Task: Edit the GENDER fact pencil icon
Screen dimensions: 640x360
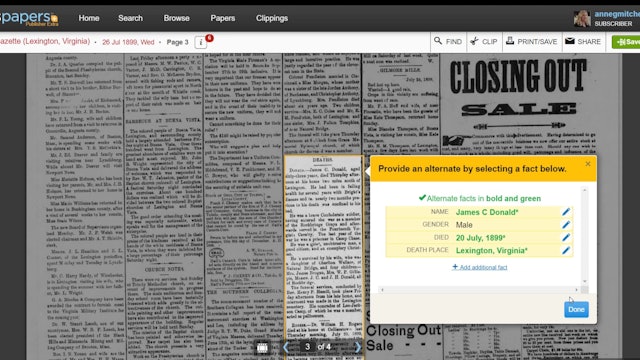Action: pos(566,224)
